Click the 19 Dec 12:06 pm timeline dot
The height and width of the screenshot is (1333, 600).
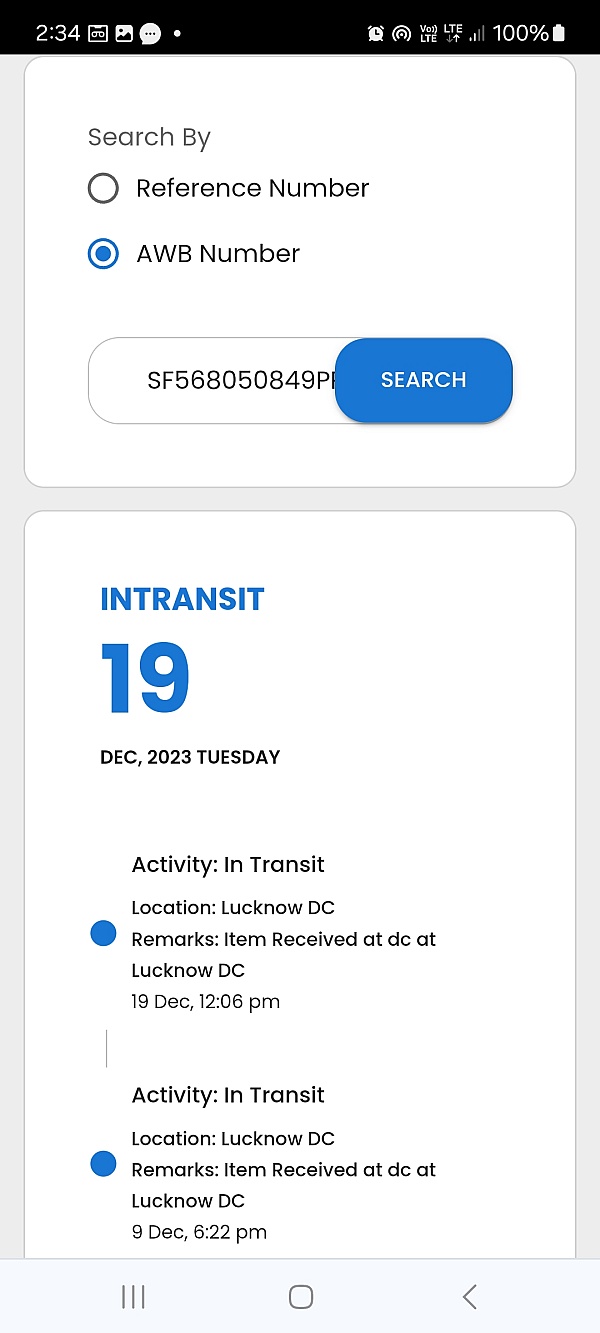[103, 934]
